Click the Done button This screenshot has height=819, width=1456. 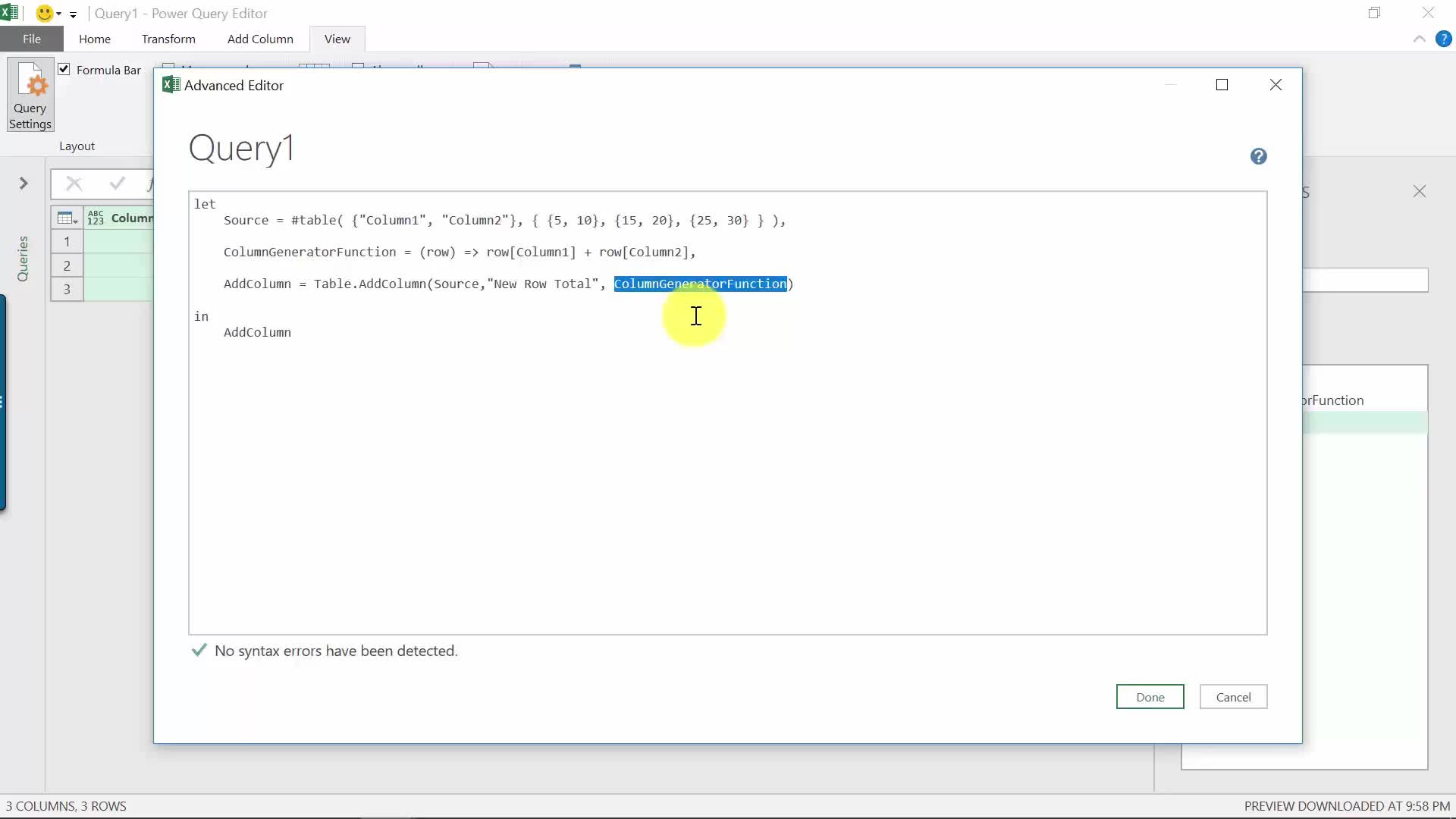[x=1150, y=697]
